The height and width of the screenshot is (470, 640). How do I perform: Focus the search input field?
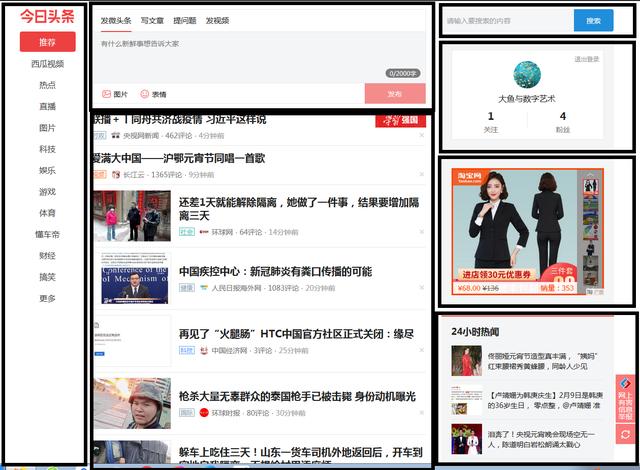point(508,20)
